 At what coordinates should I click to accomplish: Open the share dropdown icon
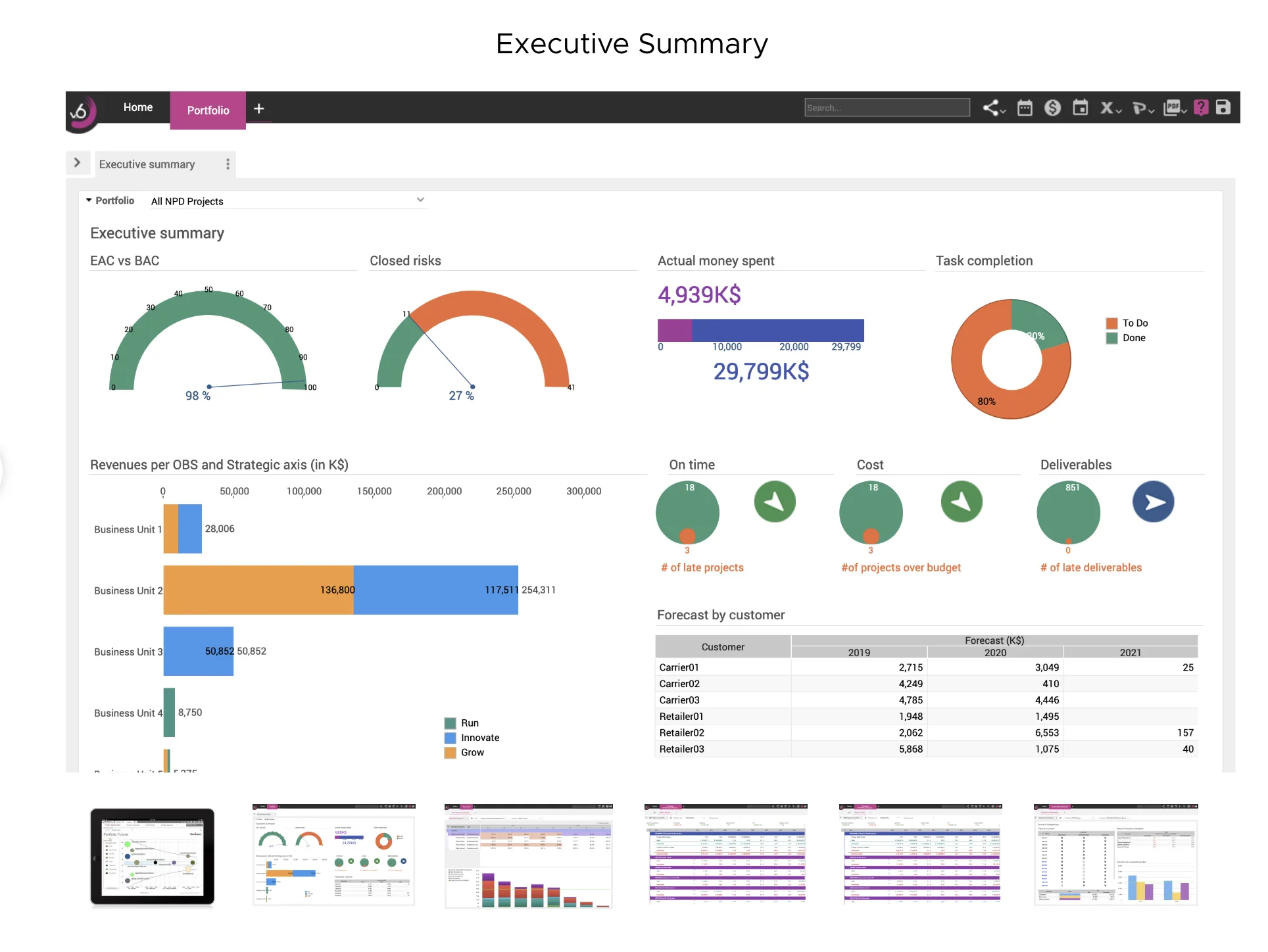(x=994, y=108)
